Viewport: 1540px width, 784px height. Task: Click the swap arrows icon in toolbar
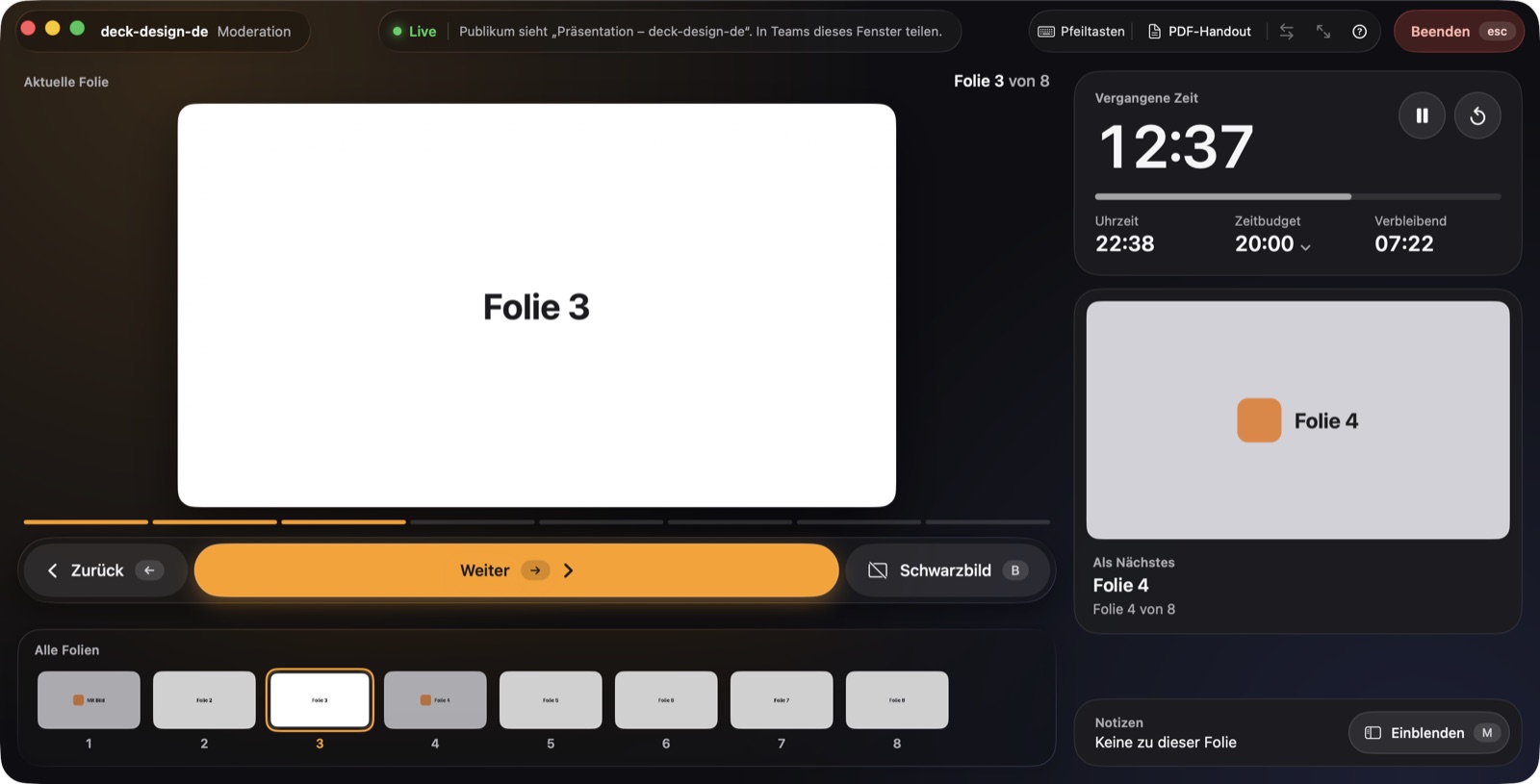pos(1287,32)
